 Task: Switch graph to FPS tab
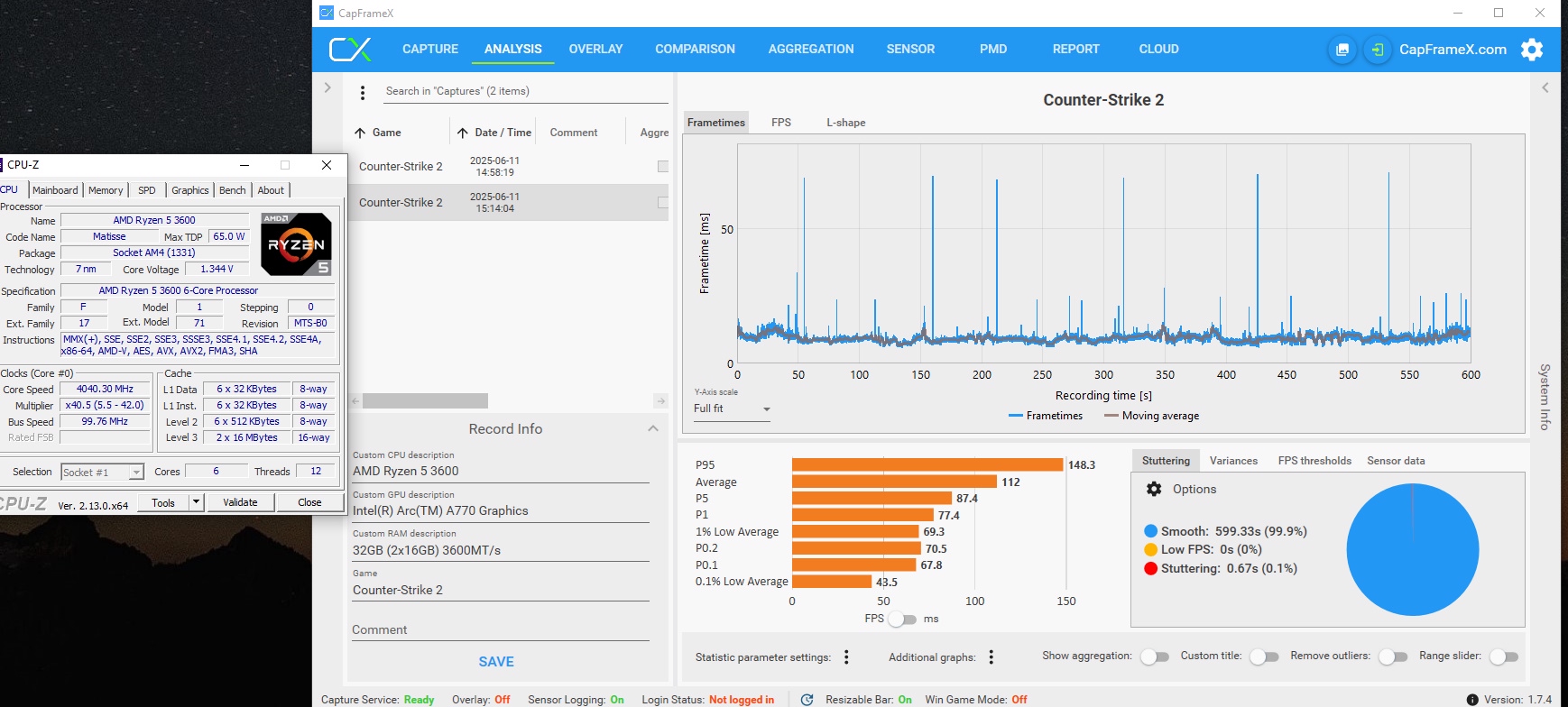coord(781,123)
